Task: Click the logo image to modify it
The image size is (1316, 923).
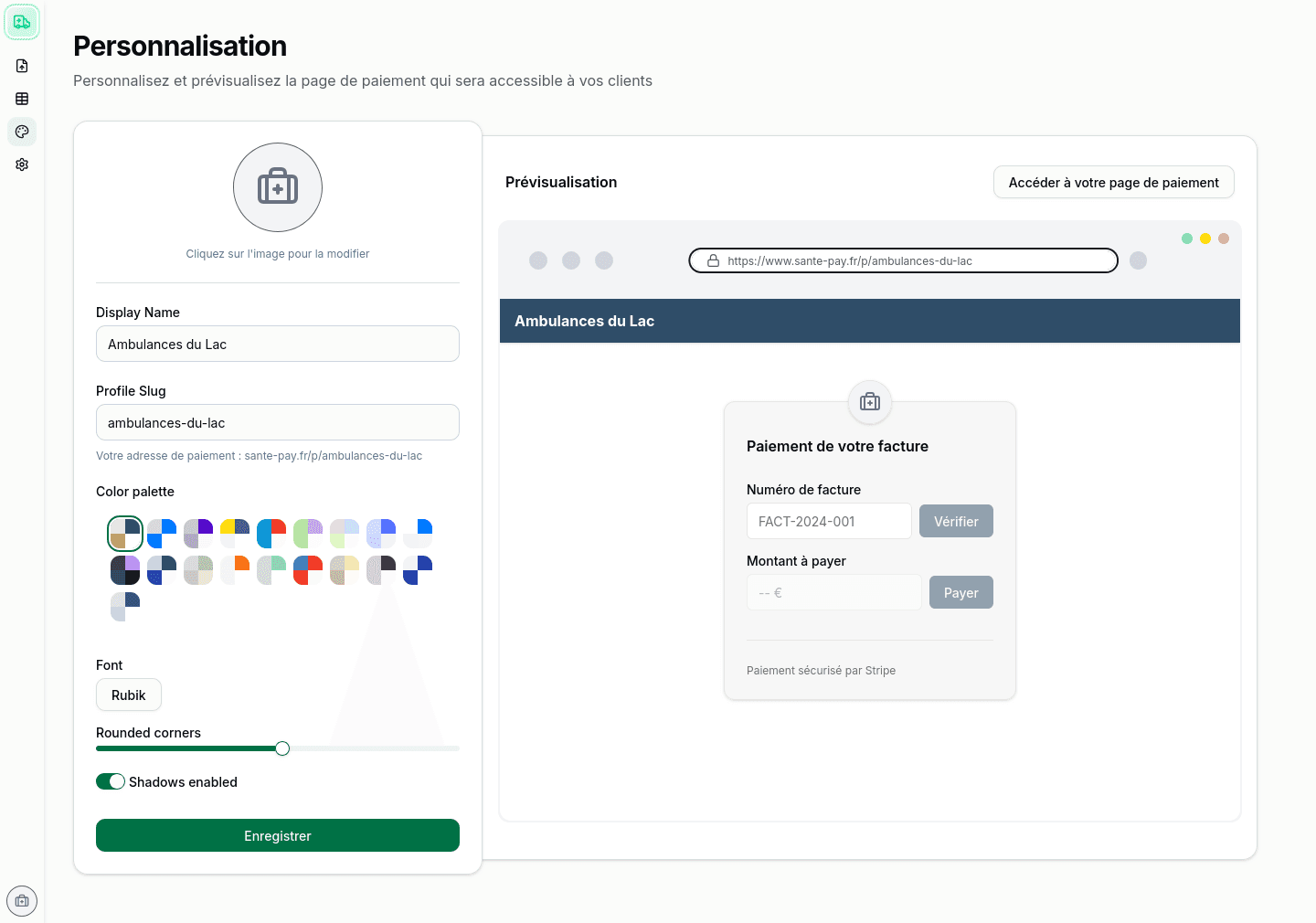Action: coord(278,187)
